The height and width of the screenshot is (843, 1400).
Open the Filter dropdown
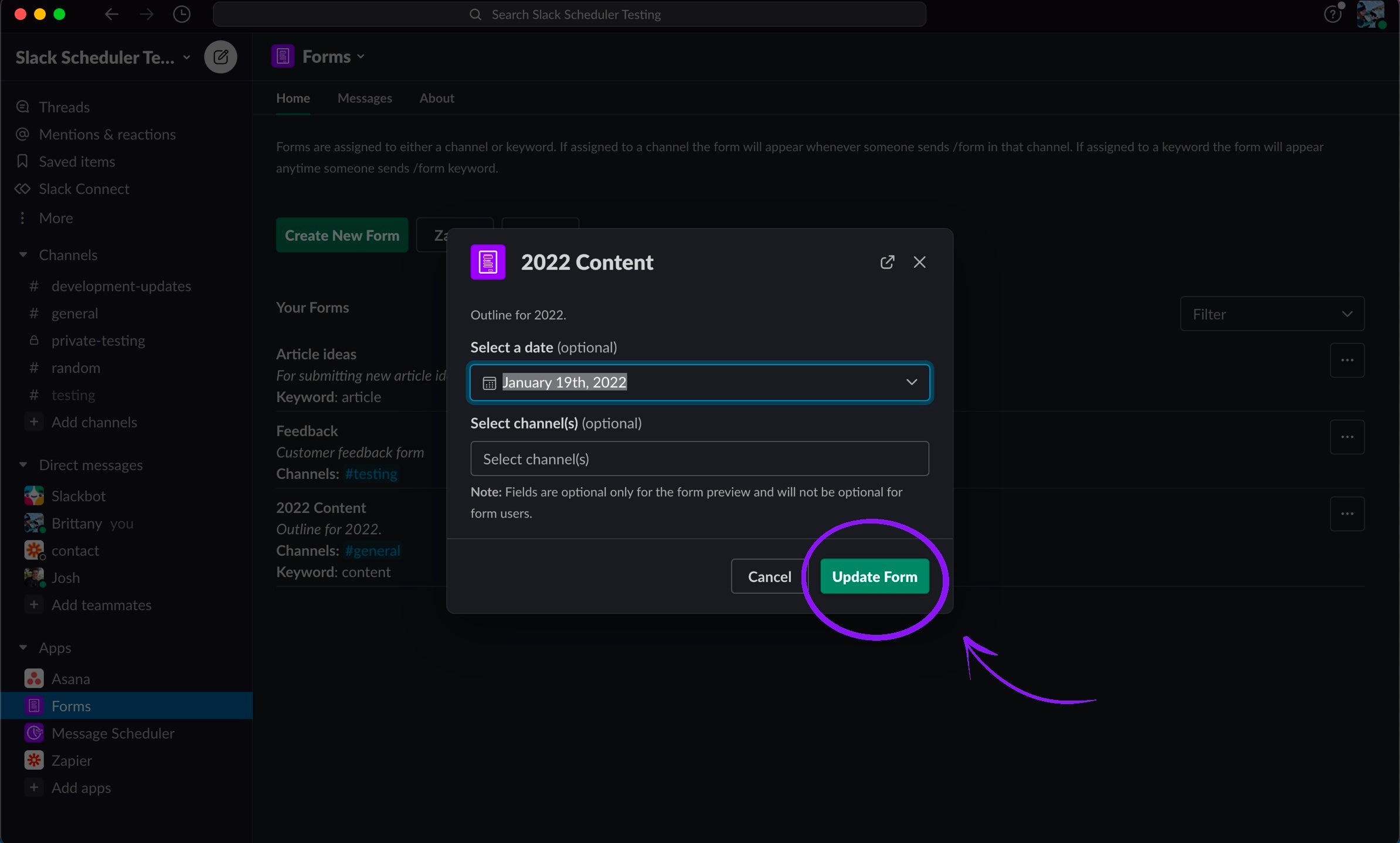(1272, 314)
